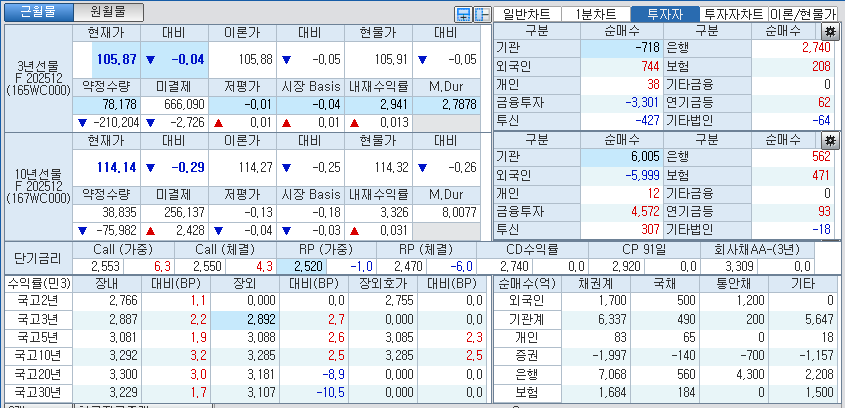Click 국고30년 장외 yield 3.107
The width and height of the screenshot is (845, 408).
click(x=261, y=393)
